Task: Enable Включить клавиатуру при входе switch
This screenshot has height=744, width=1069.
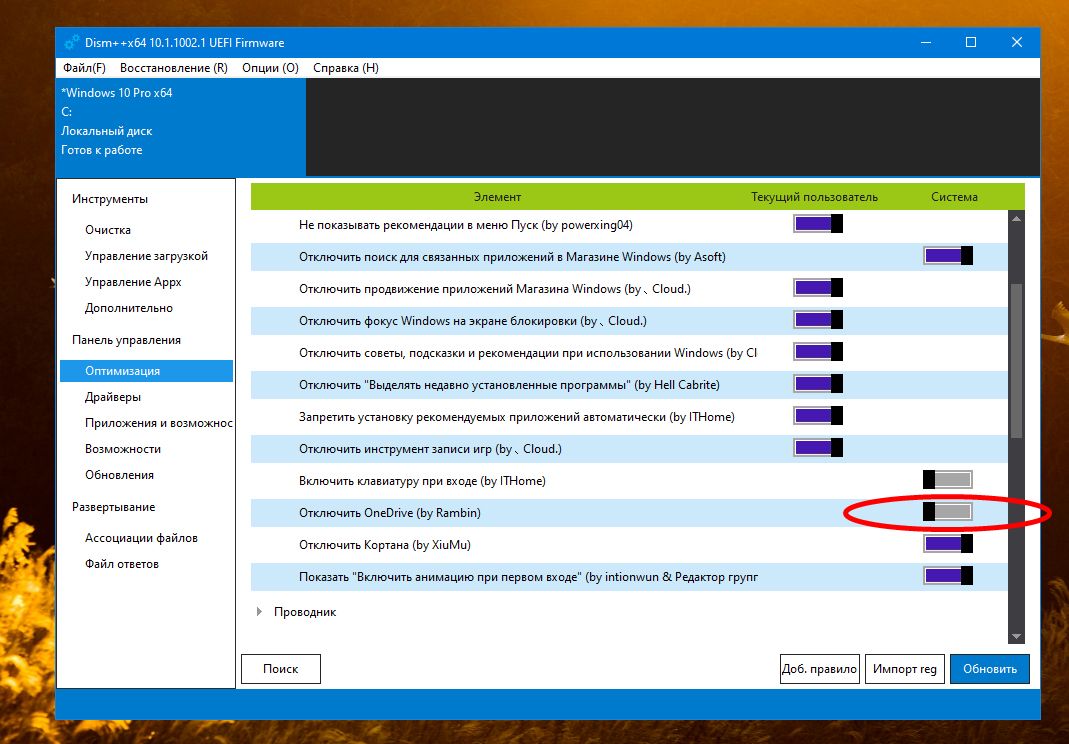Action: pyautogui.click(x=947, y=480)
